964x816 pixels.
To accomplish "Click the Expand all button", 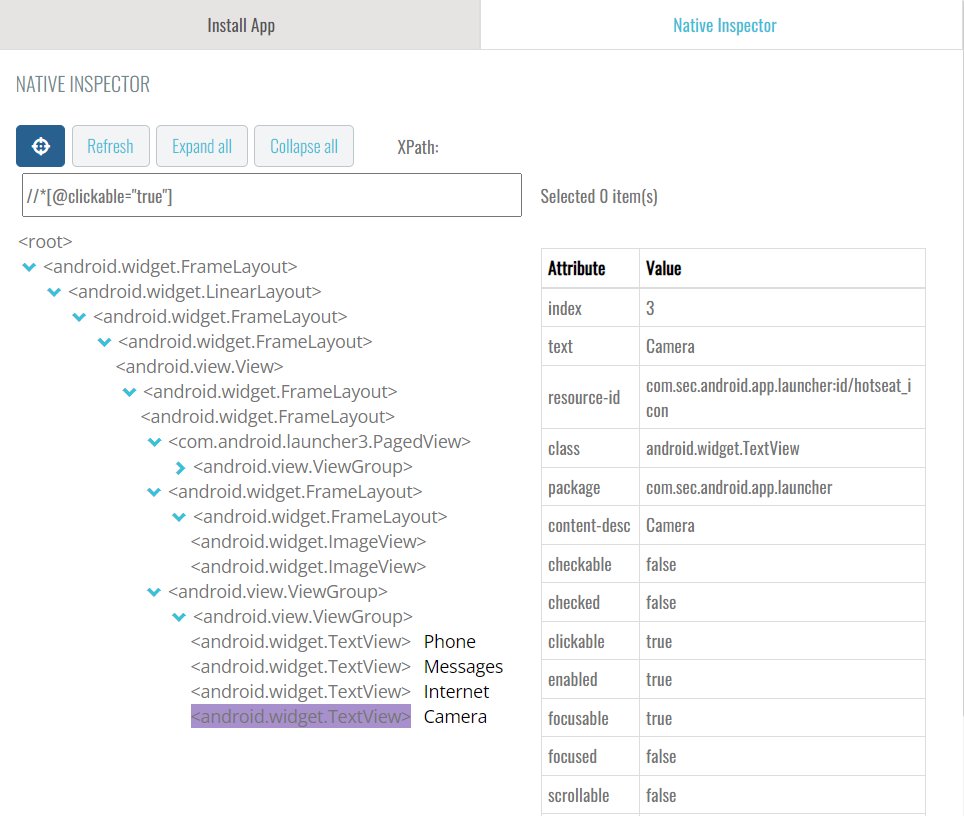I will (202, 146).
